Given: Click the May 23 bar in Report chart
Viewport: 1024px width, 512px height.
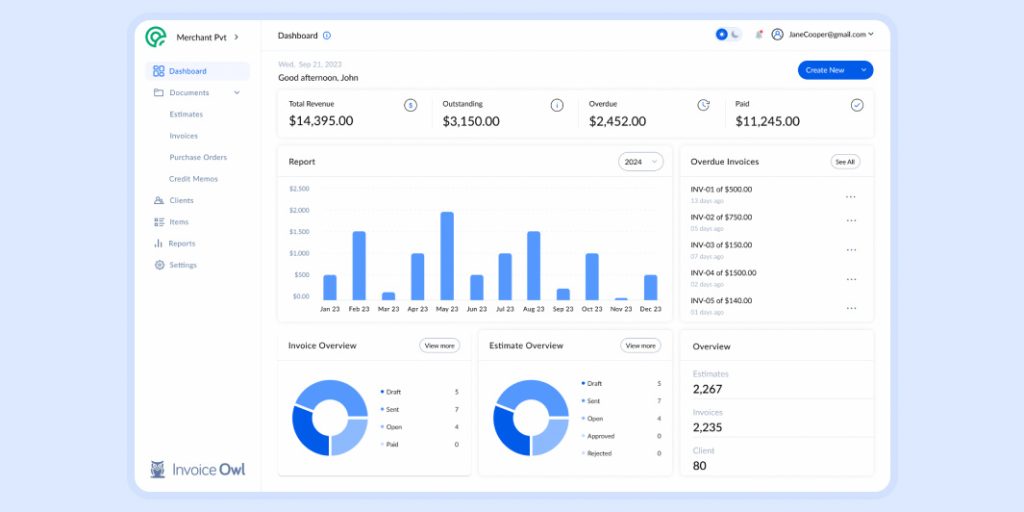Looking at the screenshot, I should (447, 256).
